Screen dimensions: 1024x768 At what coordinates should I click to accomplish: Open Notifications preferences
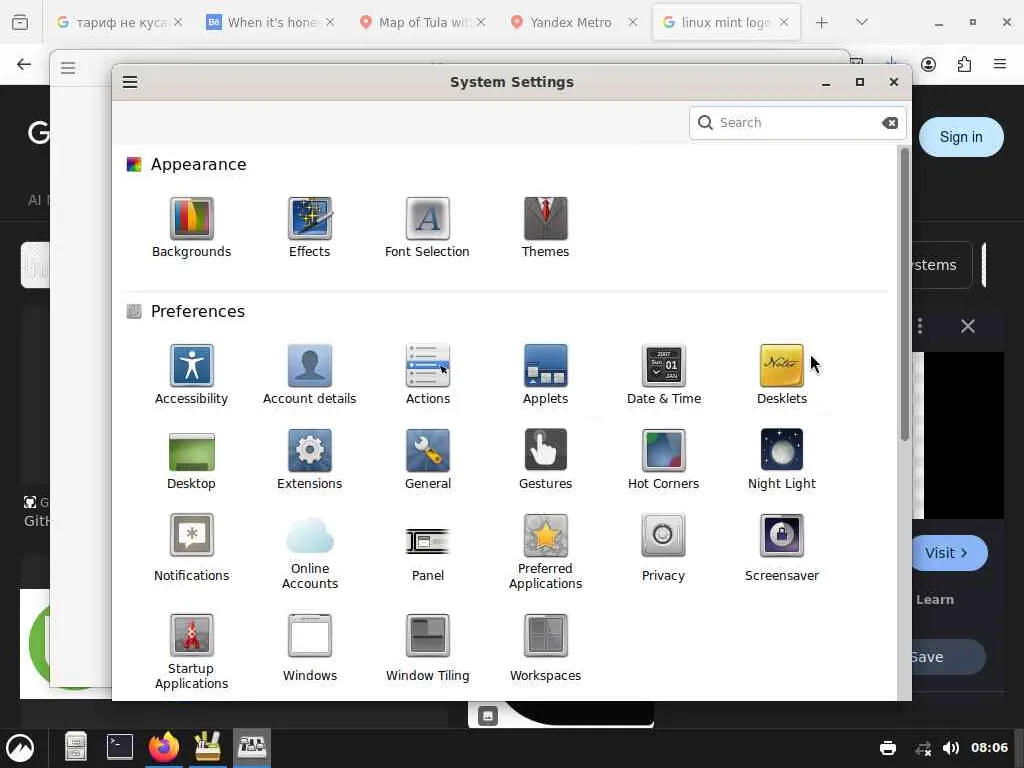(191, 547)
